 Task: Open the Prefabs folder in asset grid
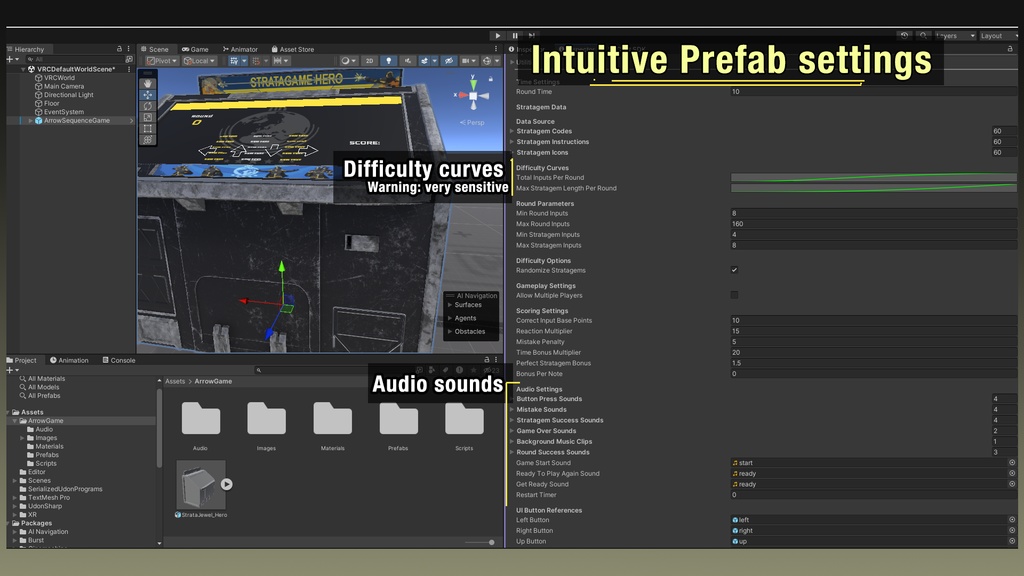398,421
